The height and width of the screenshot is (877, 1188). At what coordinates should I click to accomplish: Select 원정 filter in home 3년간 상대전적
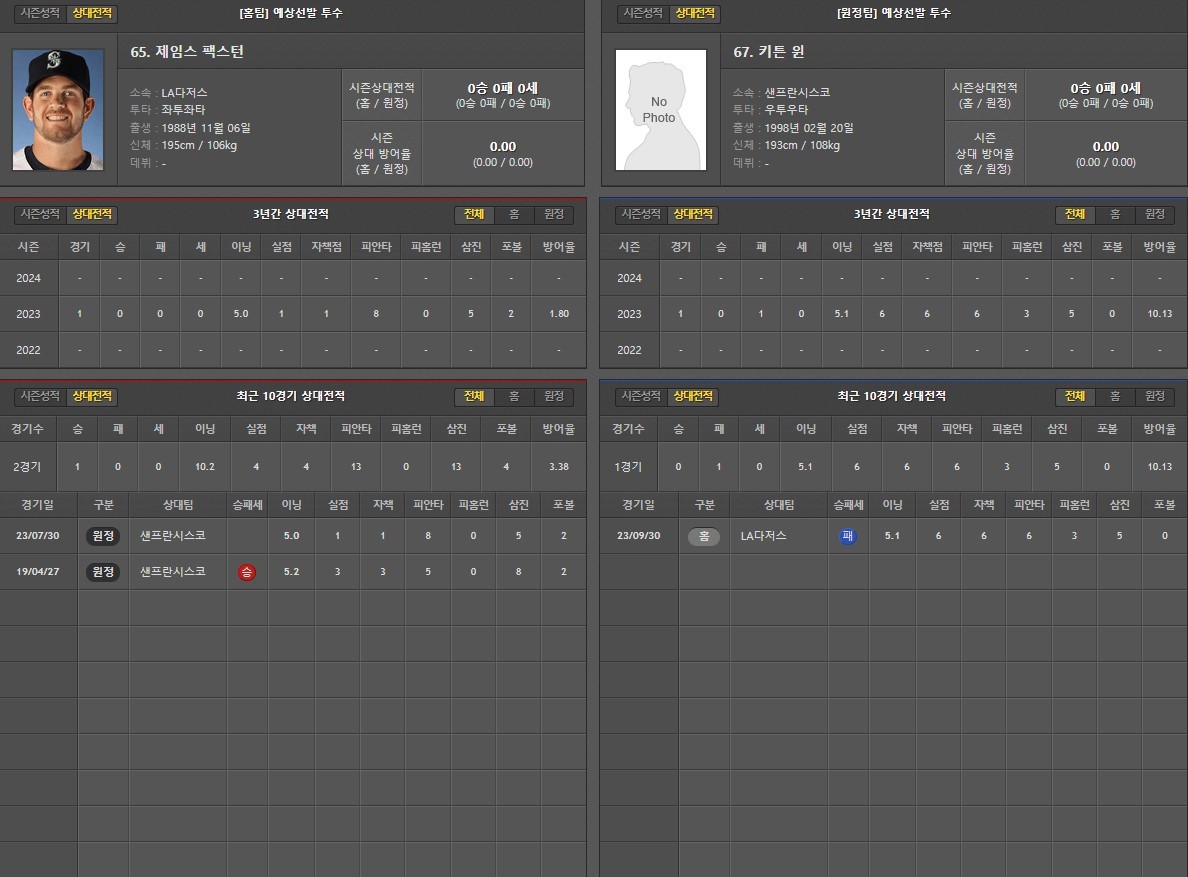(554, 214)
